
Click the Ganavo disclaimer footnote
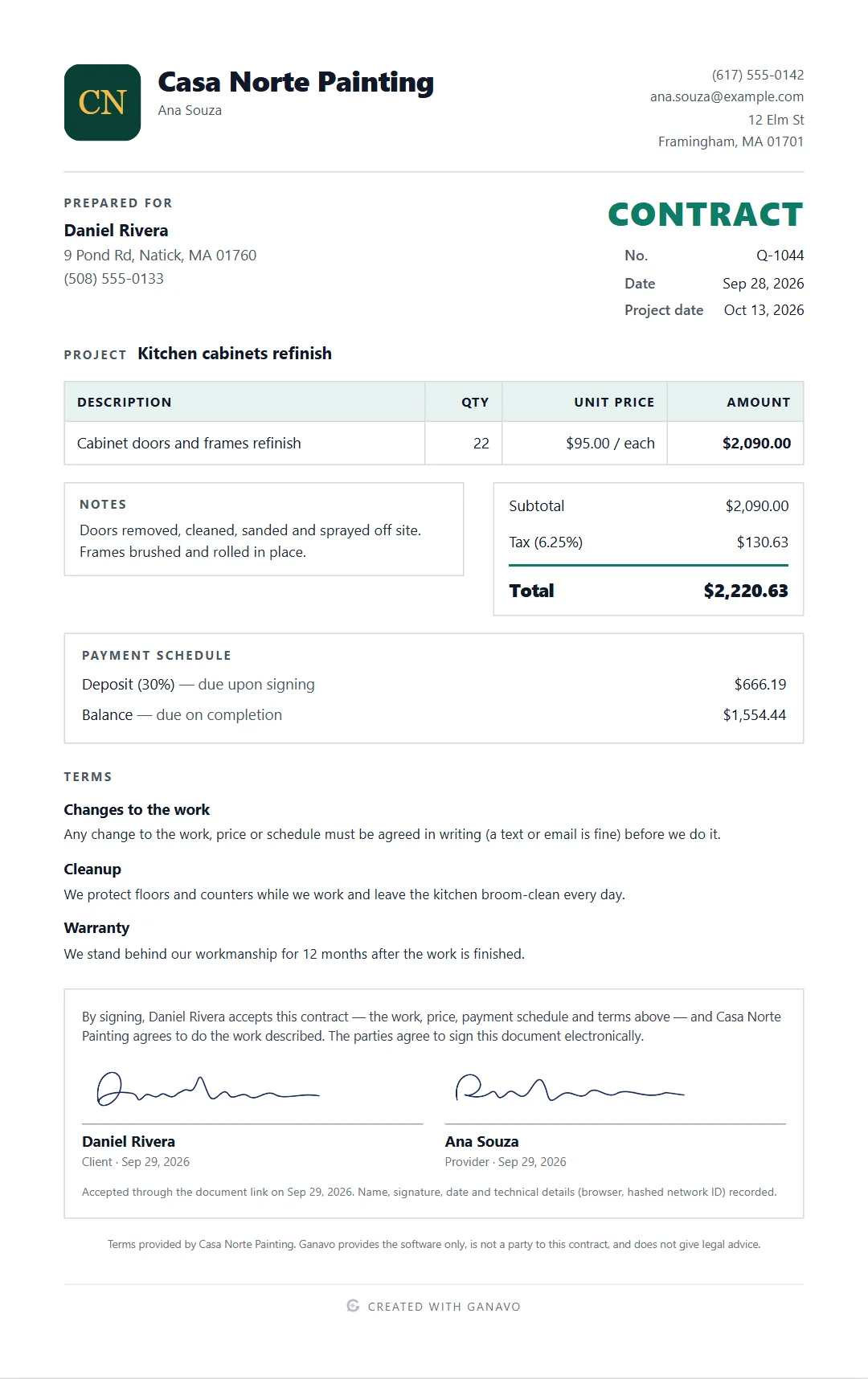point(434,1244)
